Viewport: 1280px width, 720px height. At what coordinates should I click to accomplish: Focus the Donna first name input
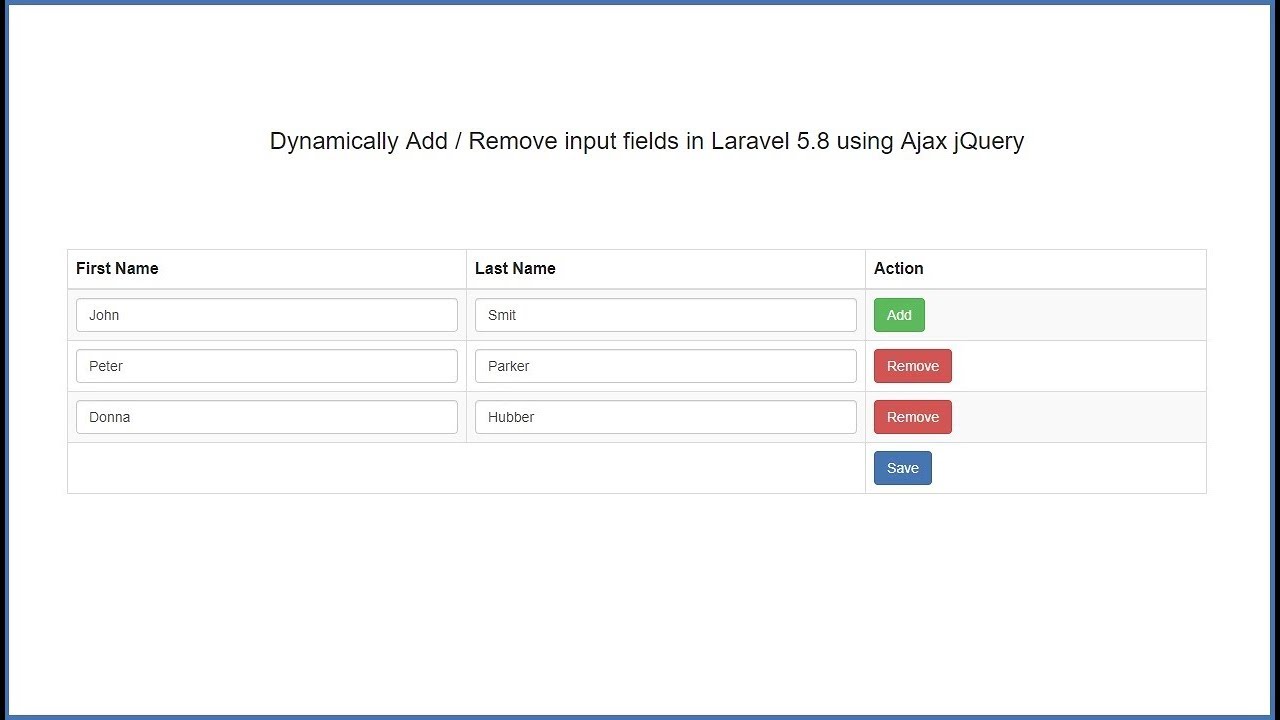click(x=266, y=417)
